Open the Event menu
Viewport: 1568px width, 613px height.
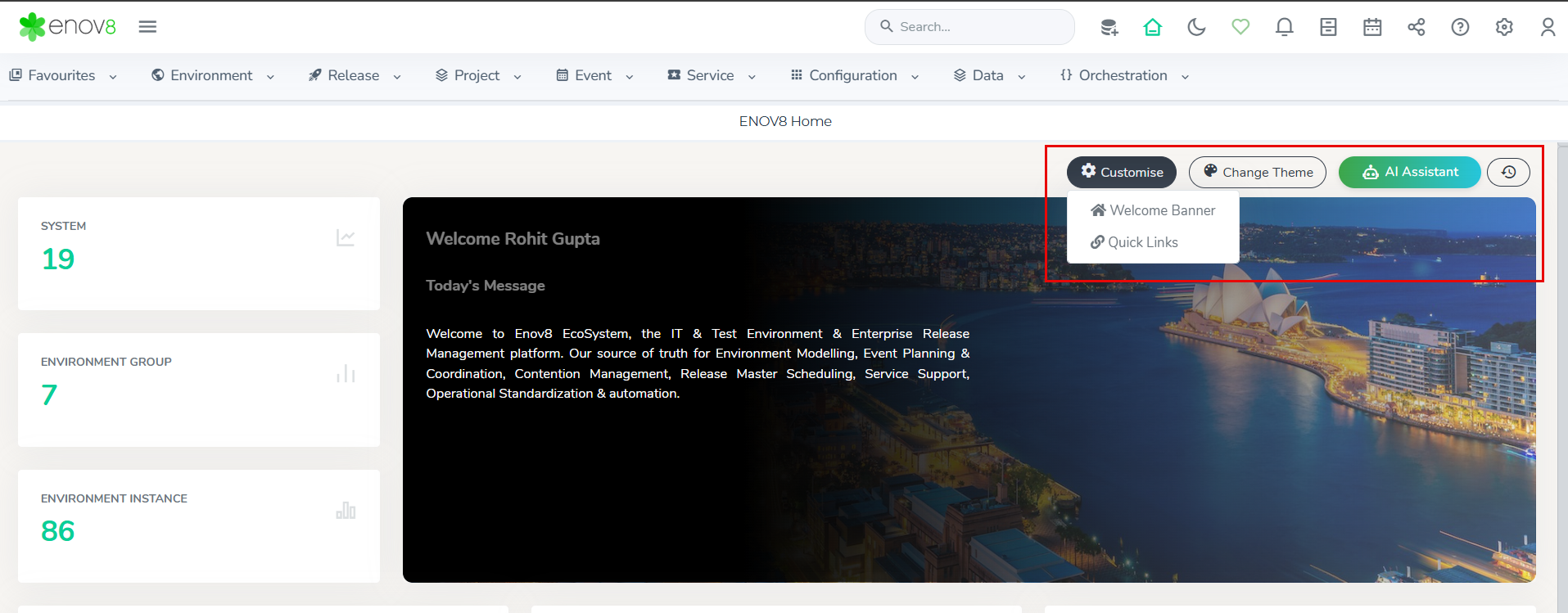point(594,75)
